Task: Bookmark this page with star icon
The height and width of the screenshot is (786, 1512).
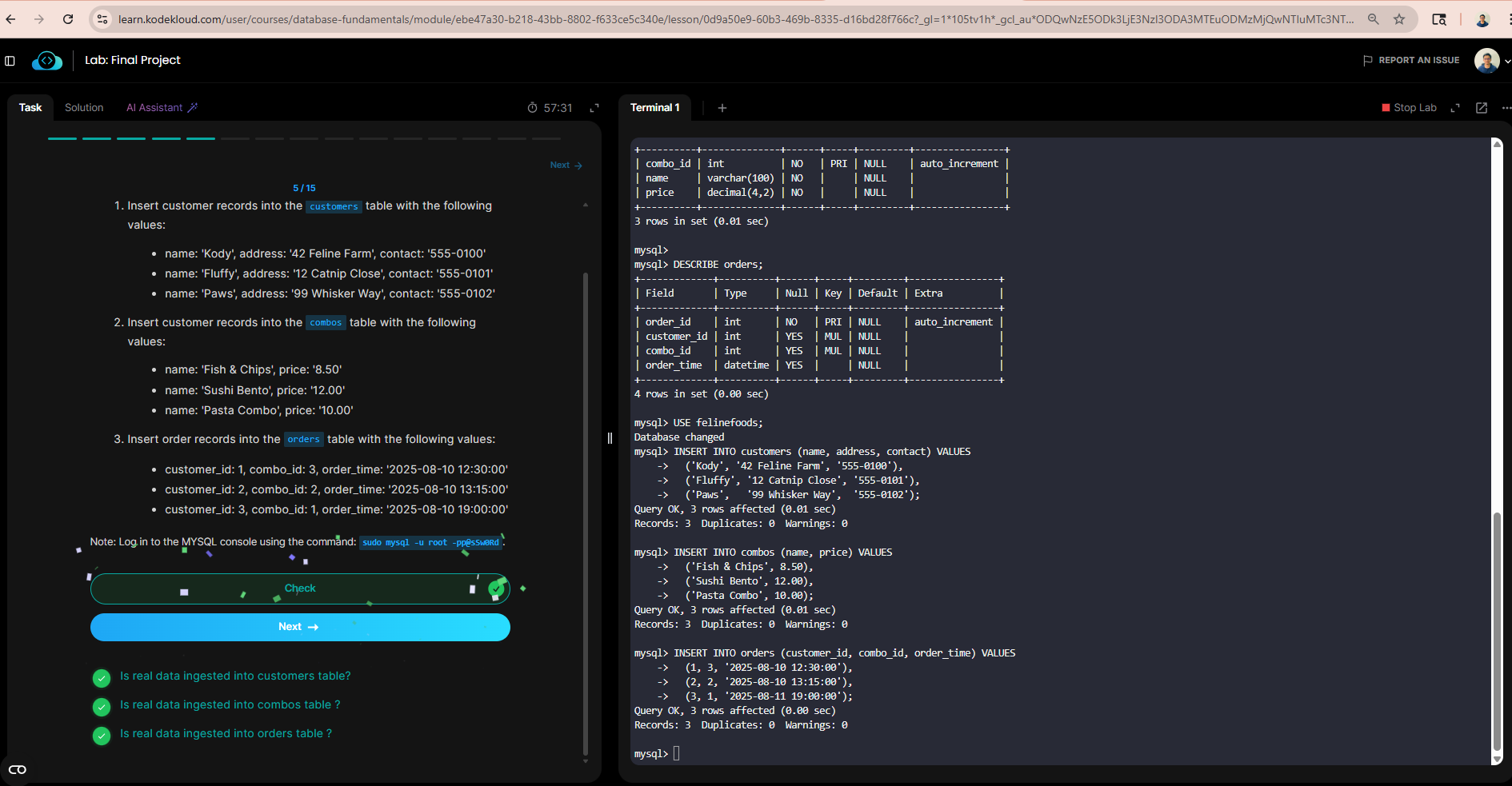Action: point(1399,19)
